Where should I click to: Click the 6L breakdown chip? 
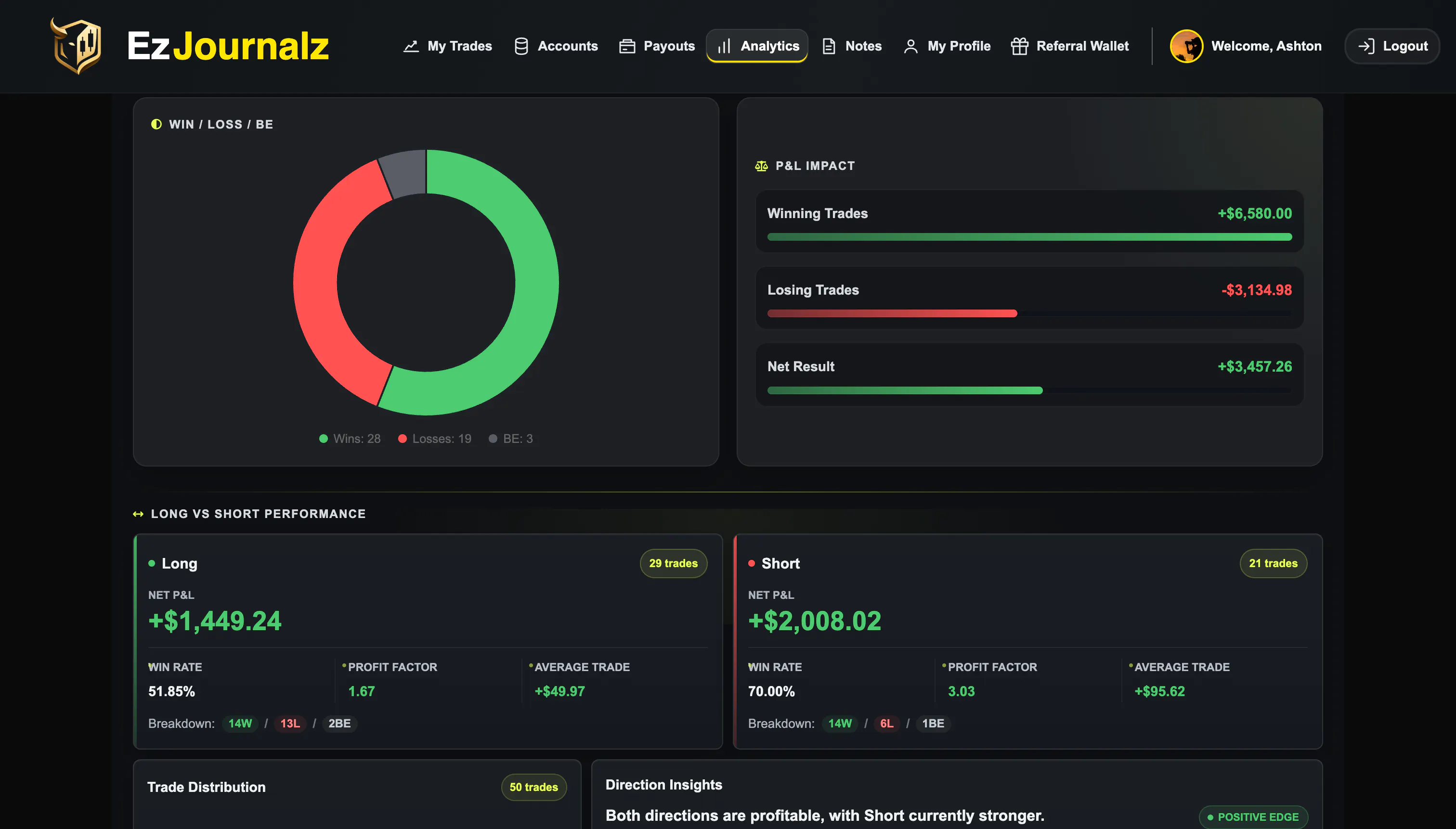click(886, 724)
